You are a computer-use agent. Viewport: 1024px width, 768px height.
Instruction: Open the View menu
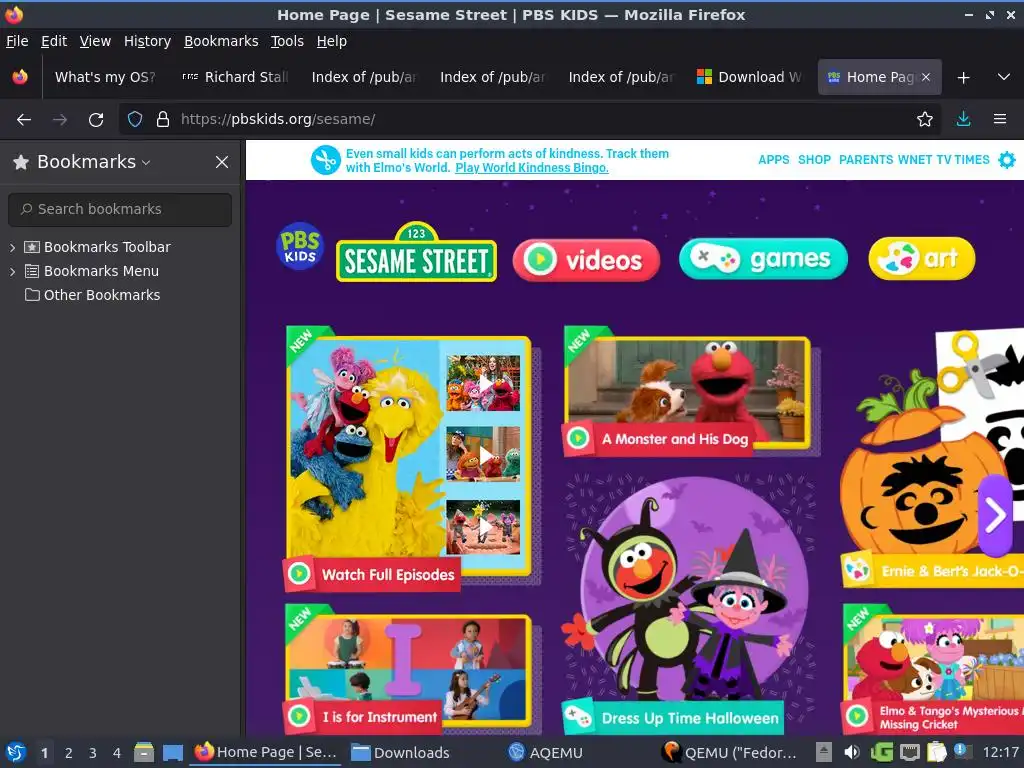coord(95,41)
